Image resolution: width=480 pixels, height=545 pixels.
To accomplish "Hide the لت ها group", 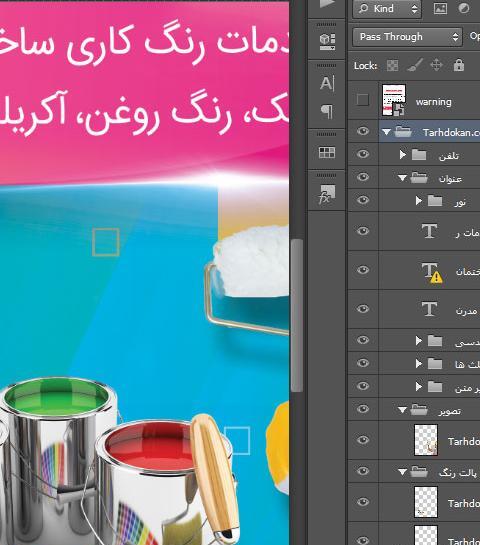I will click(x=363, y=363).
